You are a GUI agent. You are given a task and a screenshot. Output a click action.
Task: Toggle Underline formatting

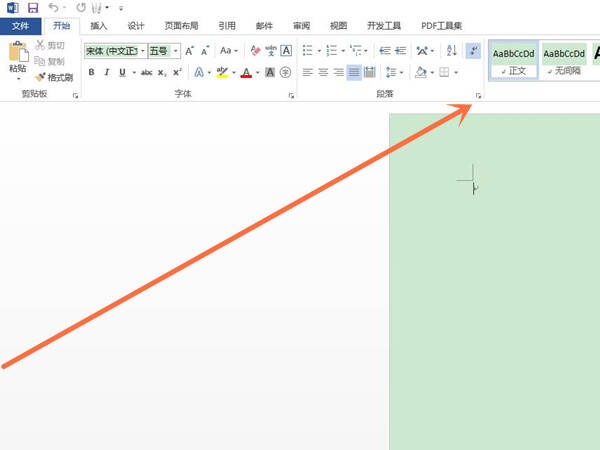(122, 72)
